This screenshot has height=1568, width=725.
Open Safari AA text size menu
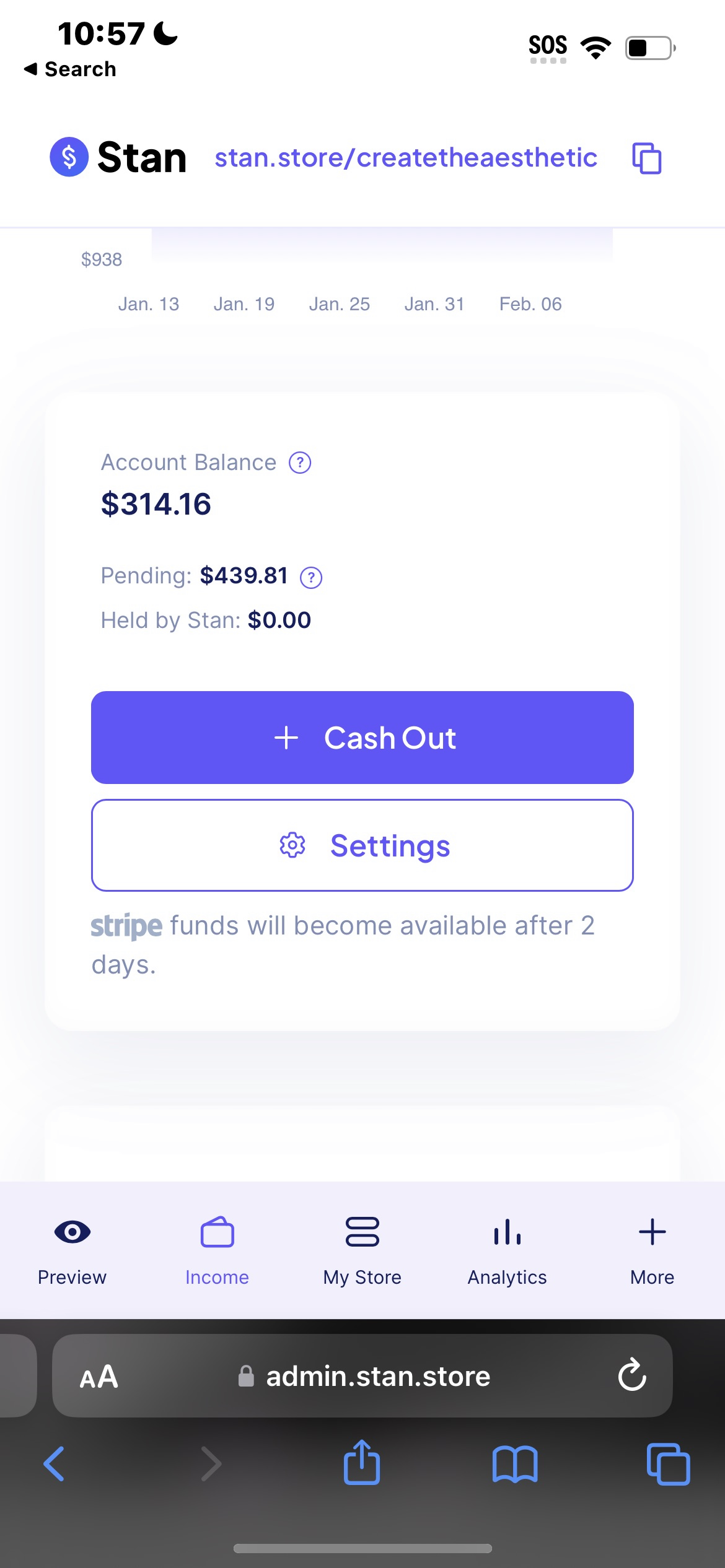[x=99, y=1377]
